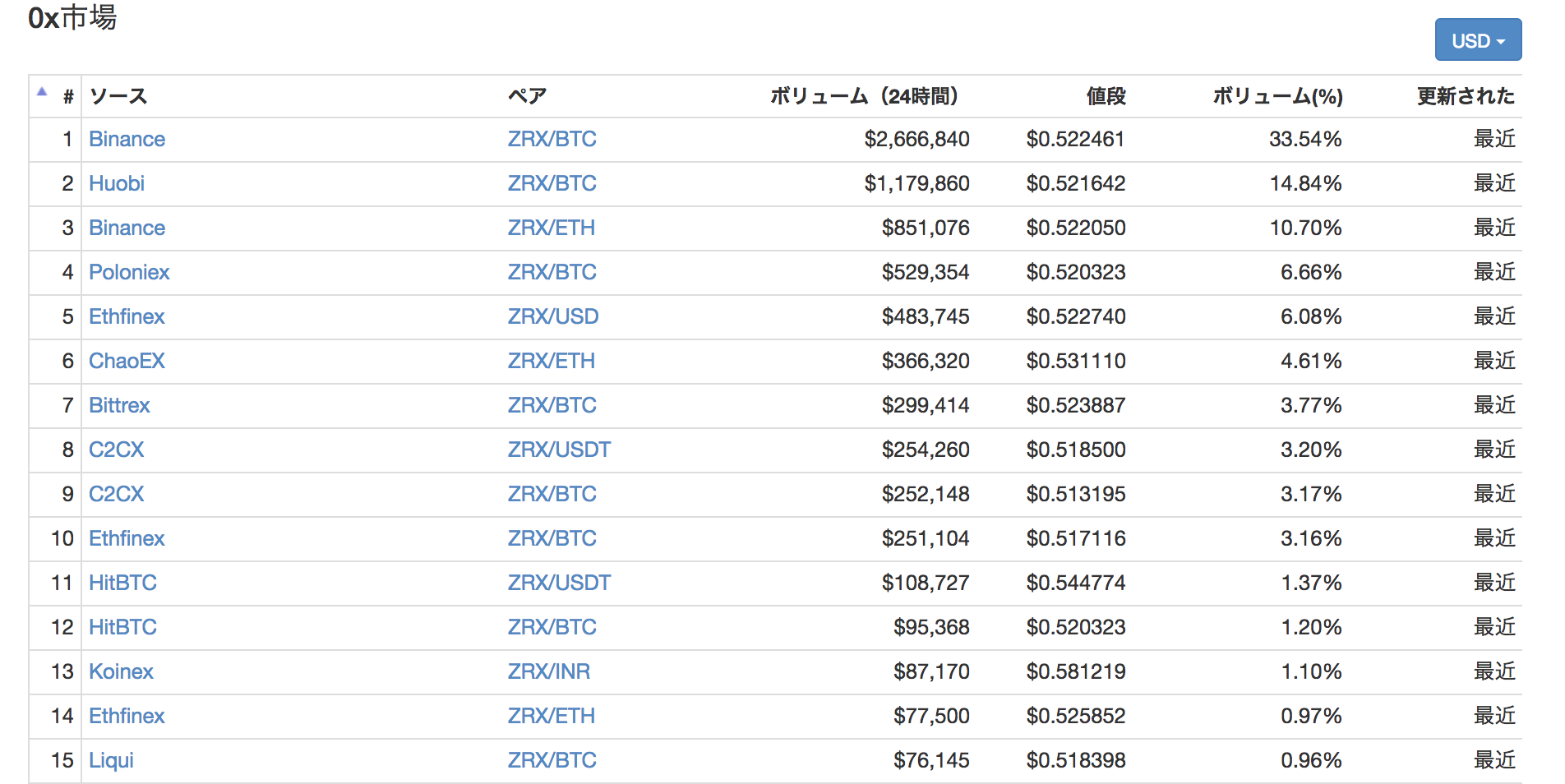Viewport: 1565px width, 784px height.
Task: Sort by ペア column header
Action: point(527,96)
